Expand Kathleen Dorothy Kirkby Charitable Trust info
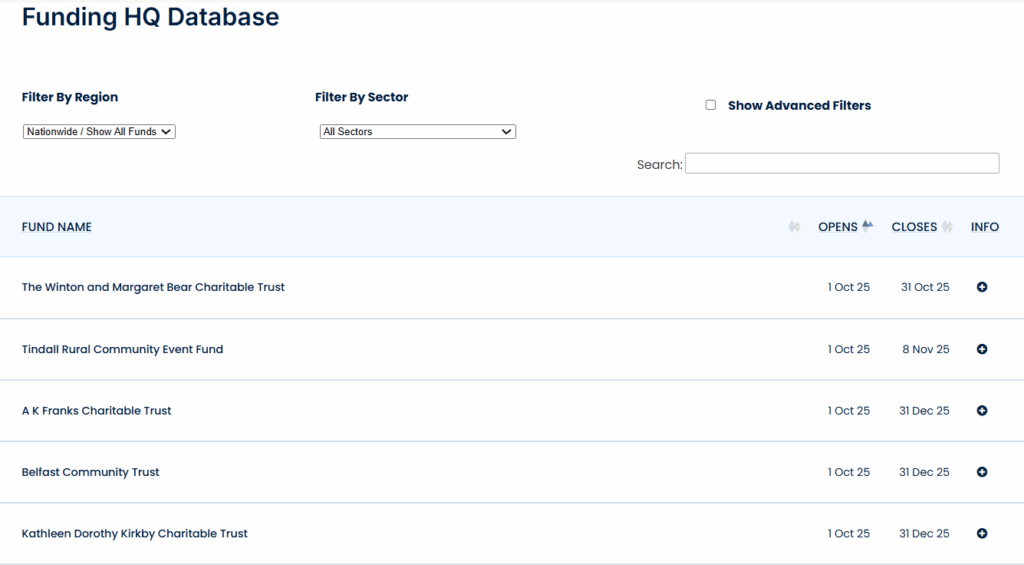This screenshot has width=1024, height=565. point(981,534)
